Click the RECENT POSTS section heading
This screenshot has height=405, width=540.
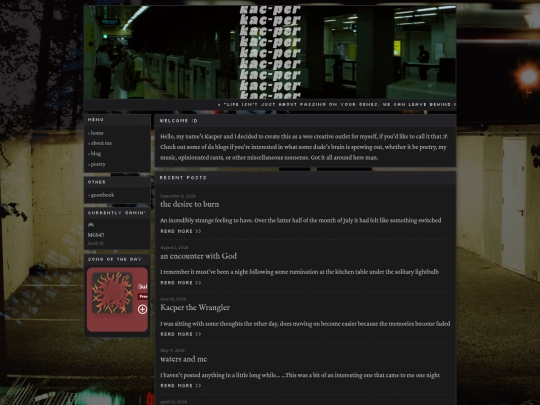coord(183,178)
